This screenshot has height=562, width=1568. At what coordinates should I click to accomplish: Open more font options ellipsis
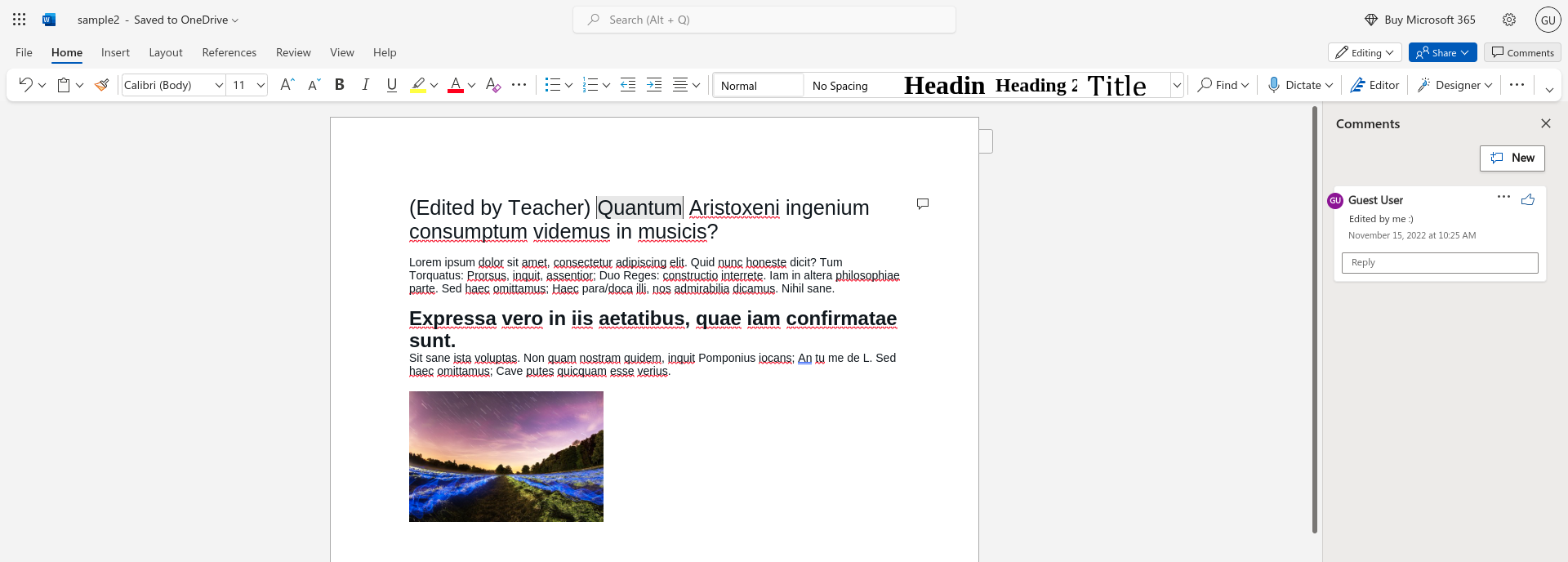[519, 85]
